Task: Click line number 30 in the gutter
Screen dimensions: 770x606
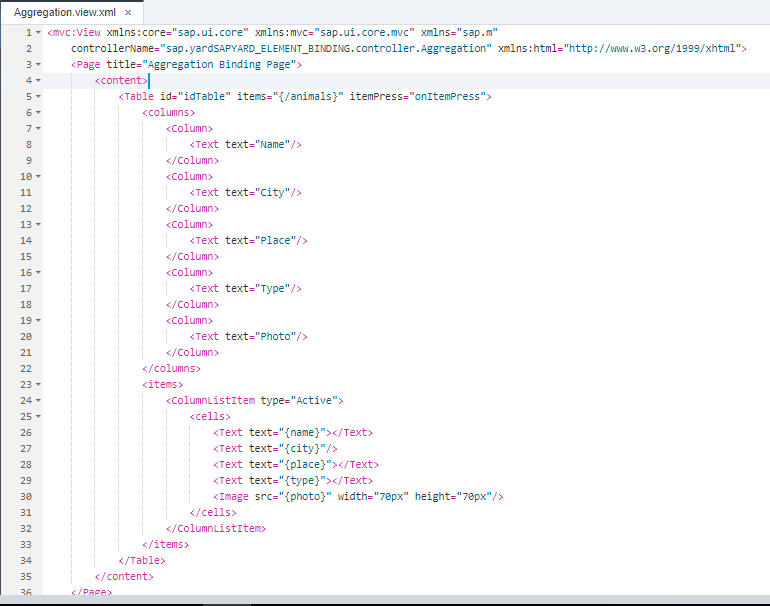Action: pyautogui.click(x=26, y=496)
